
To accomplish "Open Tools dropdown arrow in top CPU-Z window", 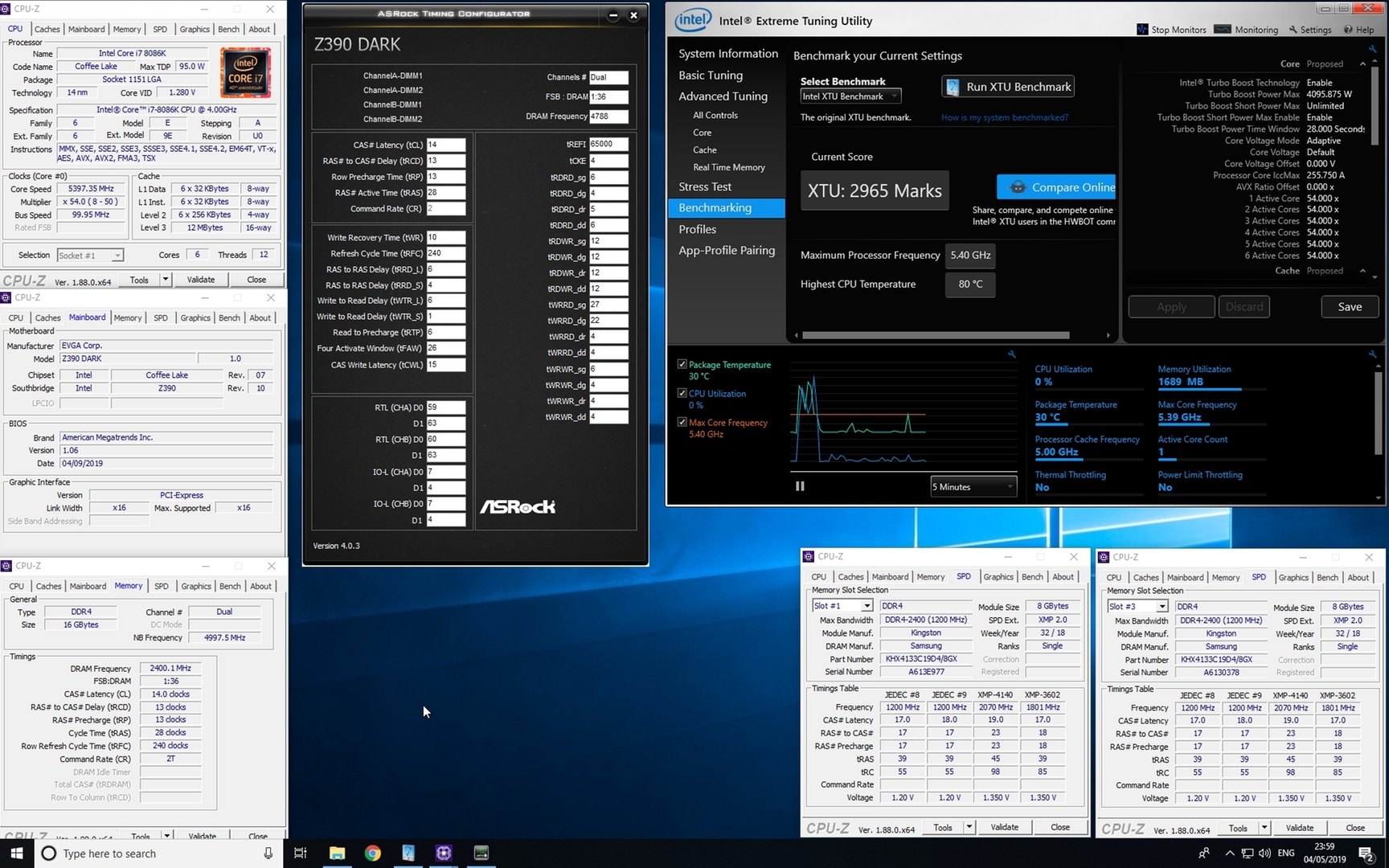I will coord(166,280).
